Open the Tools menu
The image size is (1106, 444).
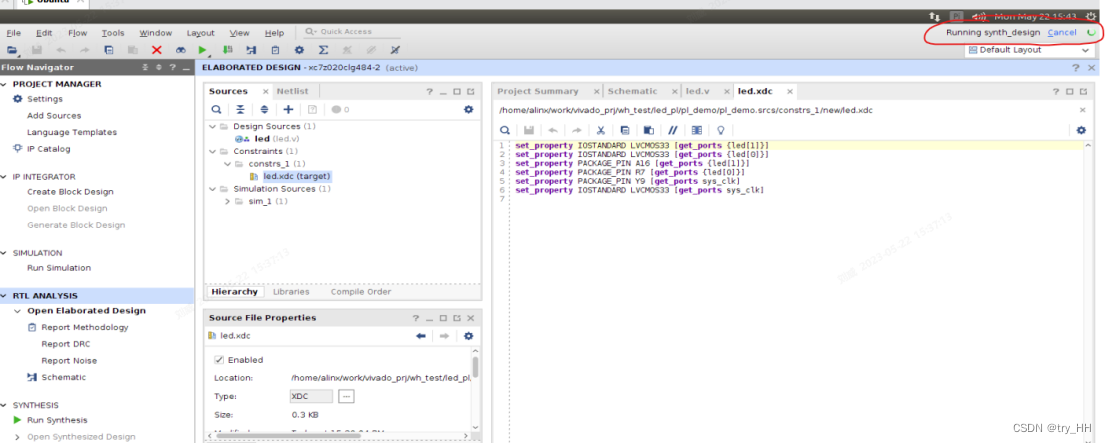113,33
